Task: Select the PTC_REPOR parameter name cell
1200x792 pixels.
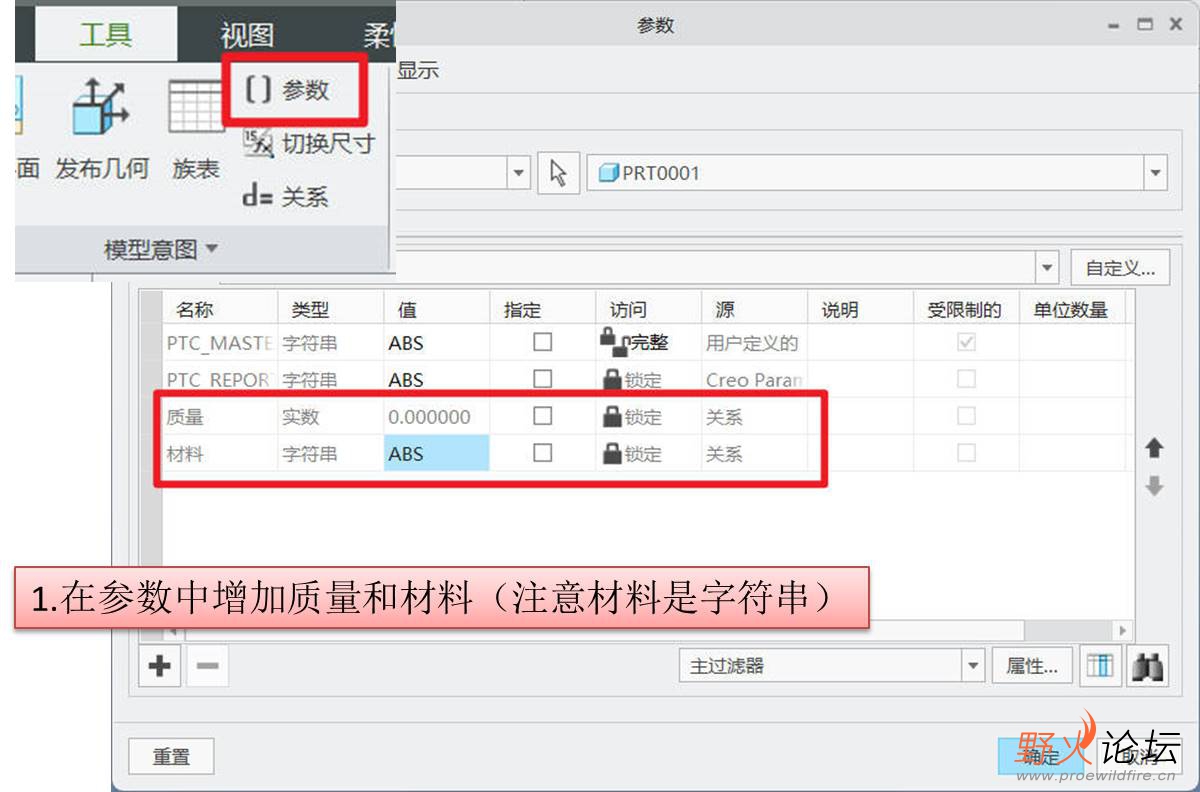Action: point(221,380)
